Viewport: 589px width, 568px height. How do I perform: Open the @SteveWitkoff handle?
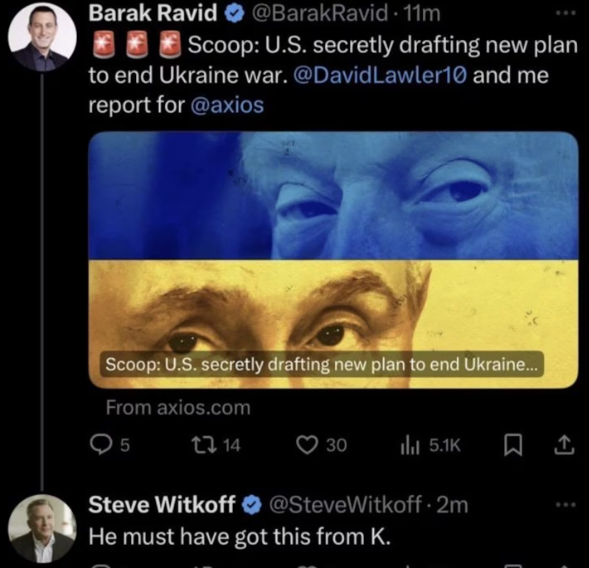click(x=345, y=505)
